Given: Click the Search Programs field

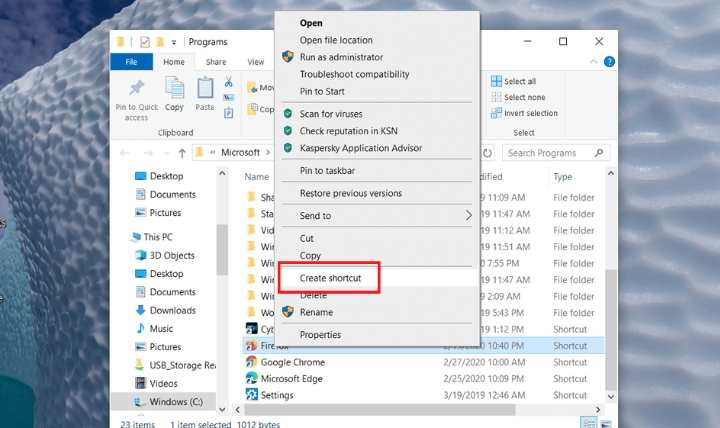Looking at the screenshot, I should point(556,153).
